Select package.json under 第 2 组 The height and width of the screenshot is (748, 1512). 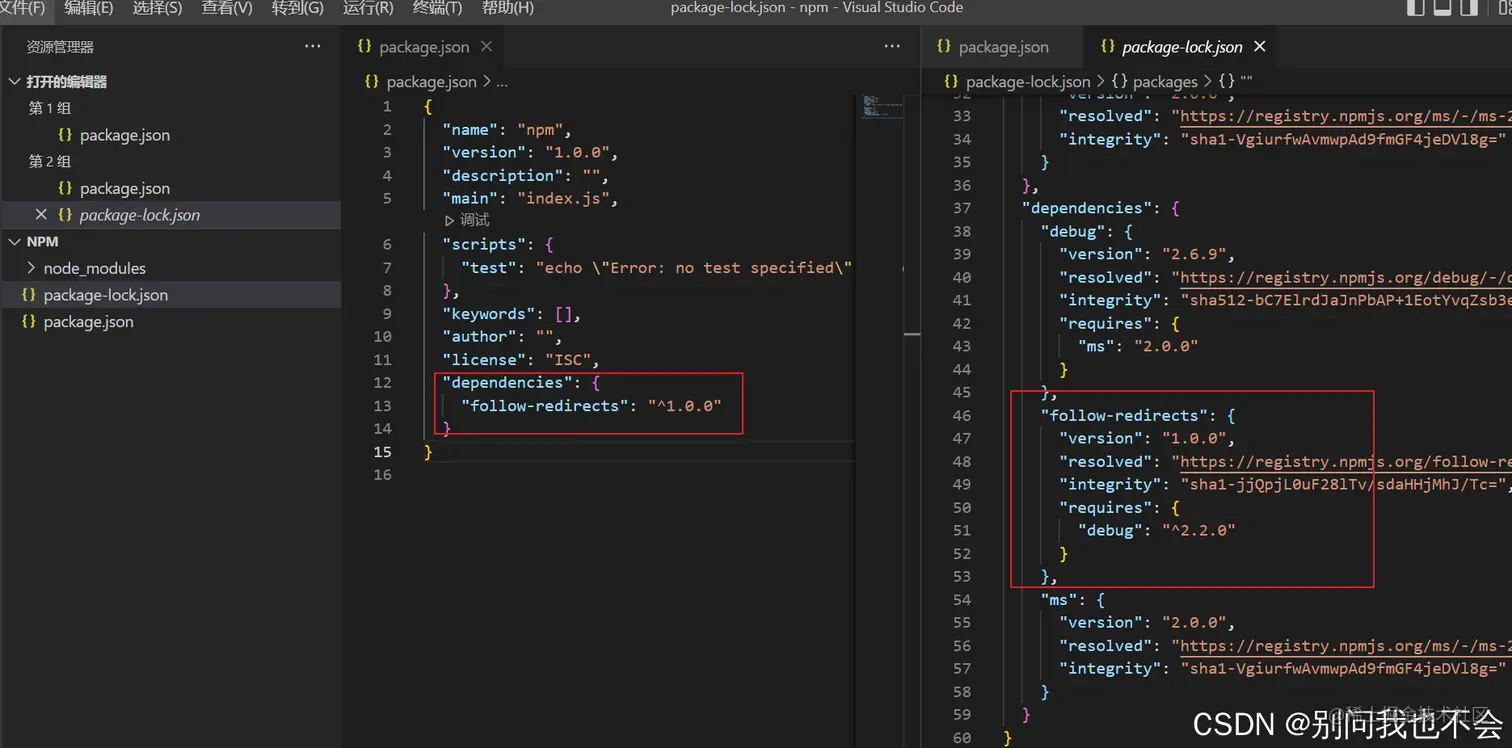[125, 188]
